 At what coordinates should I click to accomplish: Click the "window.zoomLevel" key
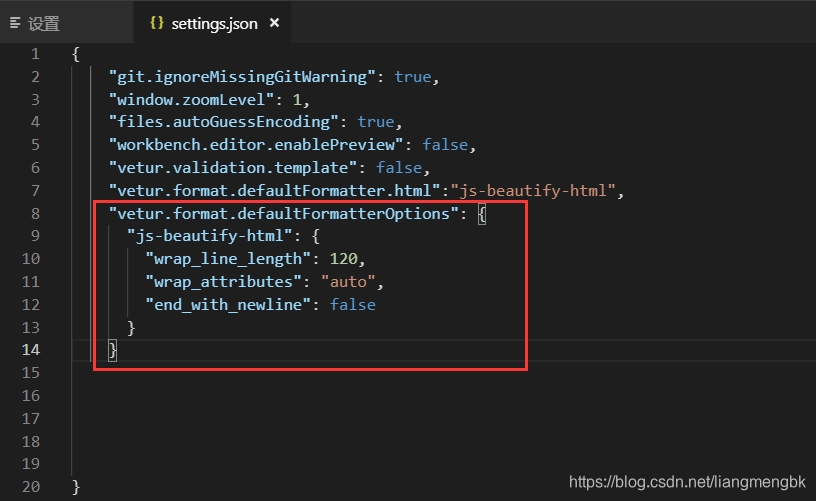(x=191, y=99)
